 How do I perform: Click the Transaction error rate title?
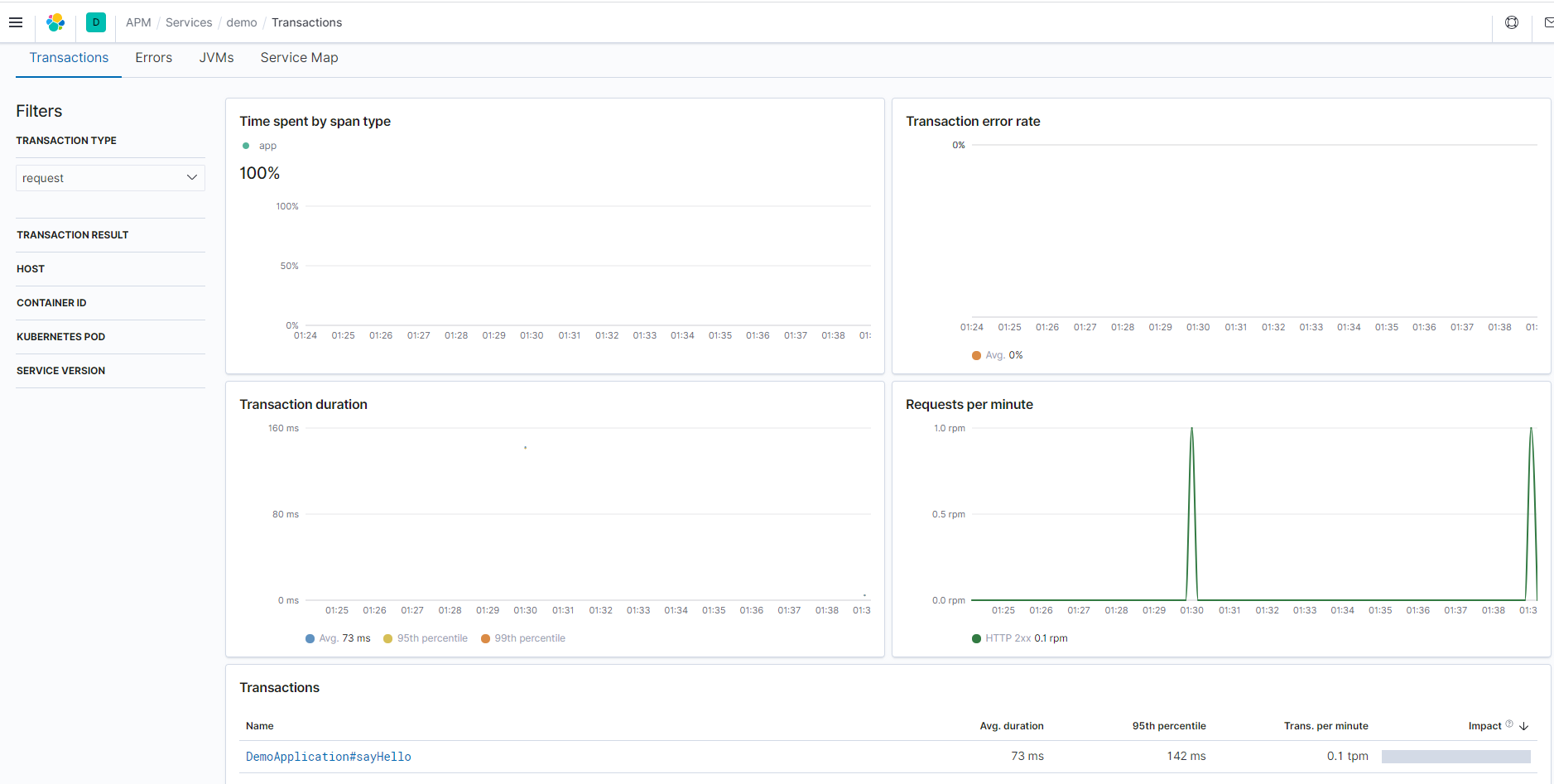(973, 122)
